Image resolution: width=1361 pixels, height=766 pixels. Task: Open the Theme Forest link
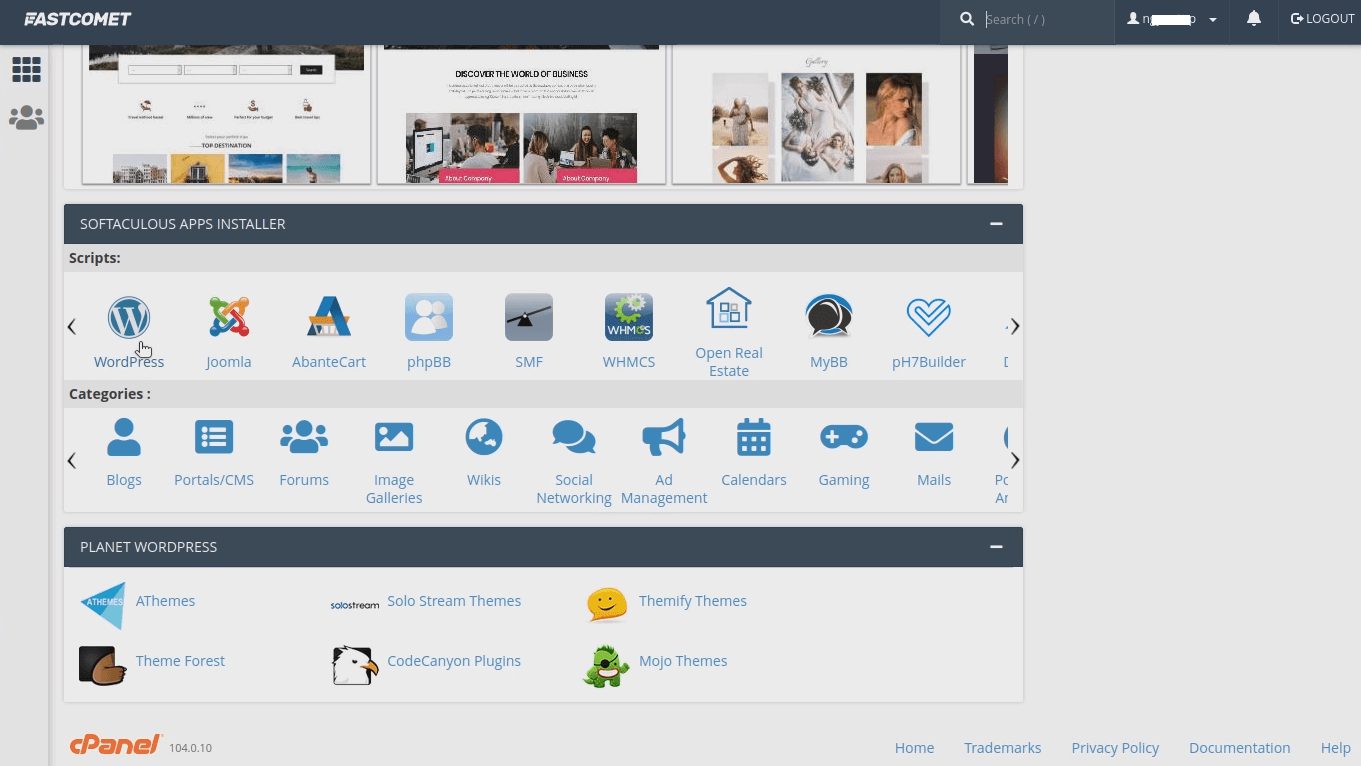[x=180, y=661]
